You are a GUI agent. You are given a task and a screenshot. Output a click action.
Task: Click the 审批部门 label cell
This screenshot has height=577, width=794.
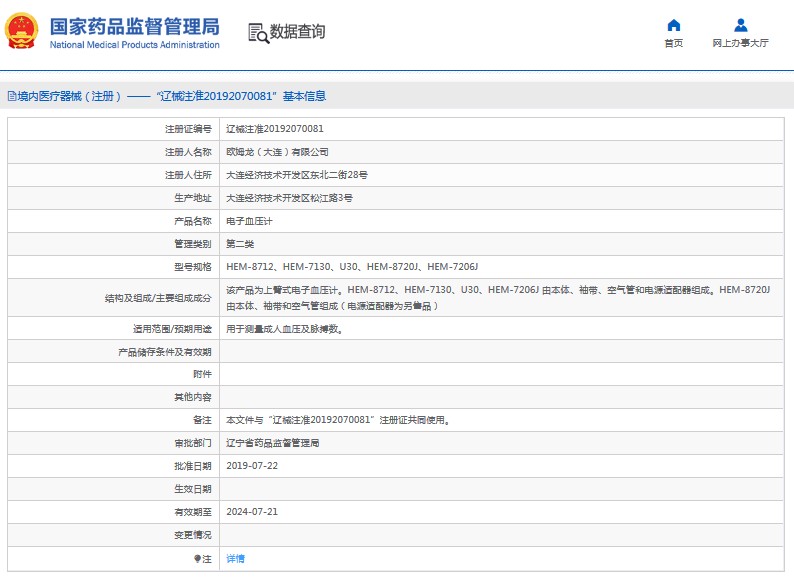point(113,443)
